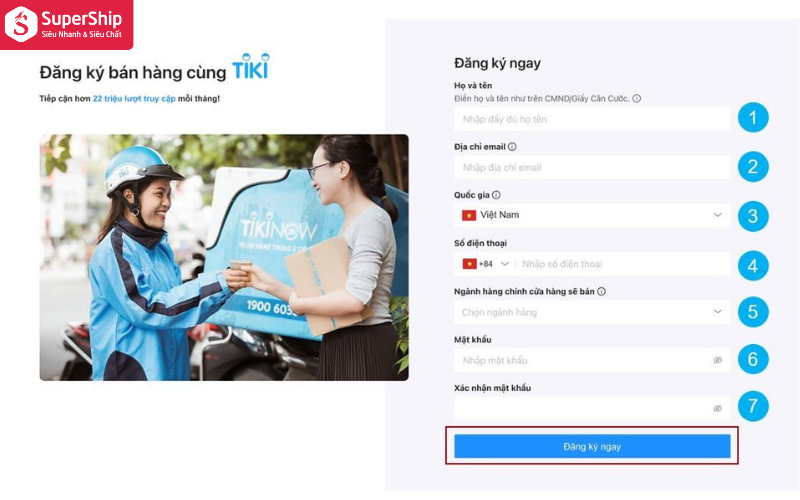Toggle password visibility in Mật khẩu field
Screen dimensions: 800x500
[717, 360]
